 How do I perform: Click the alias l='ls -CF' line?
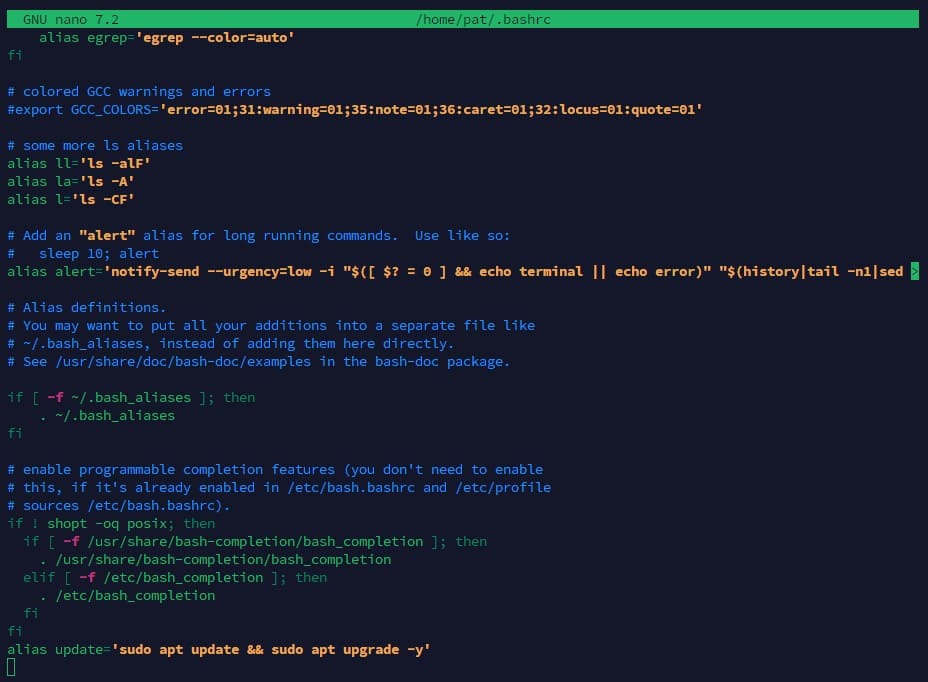pos(72,199)
